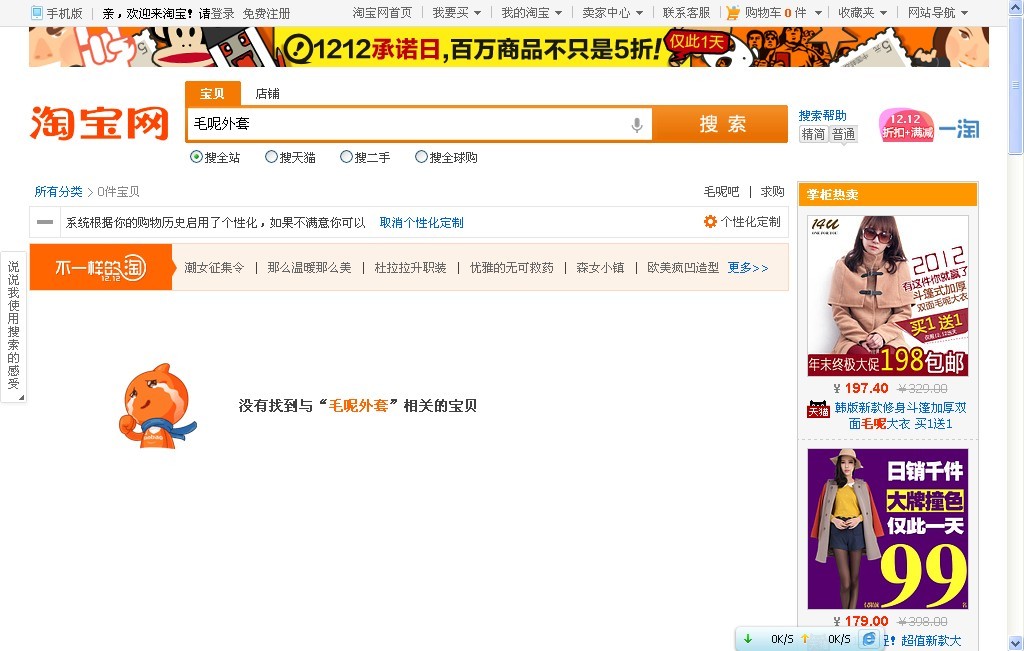This screenshot has width=1024, height=651.
Task: Click the 所有分类 breadcrumb link
Action: click(58, 191)
